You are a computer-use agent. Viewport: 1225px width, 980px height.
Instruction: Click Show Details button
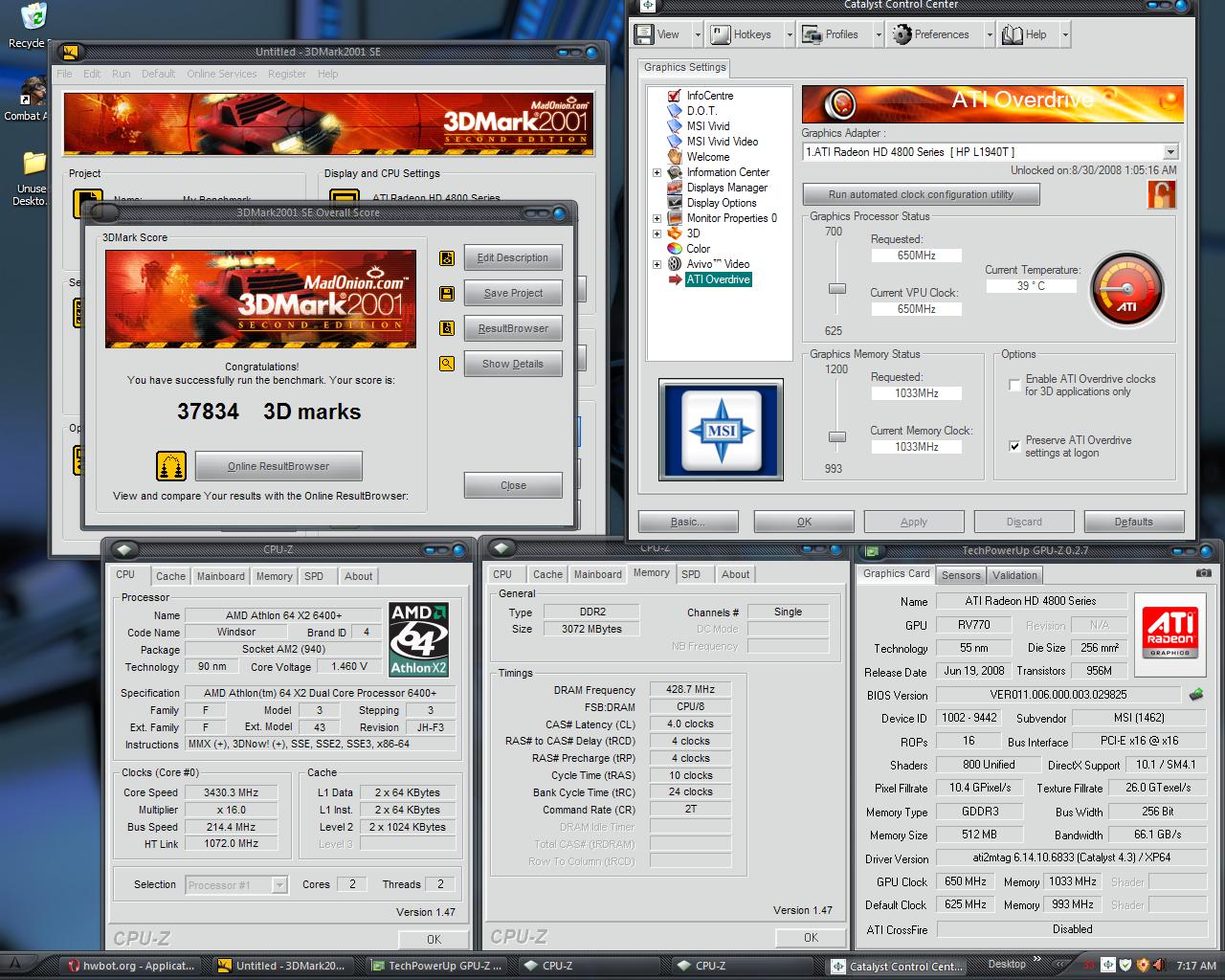(513, 364)
